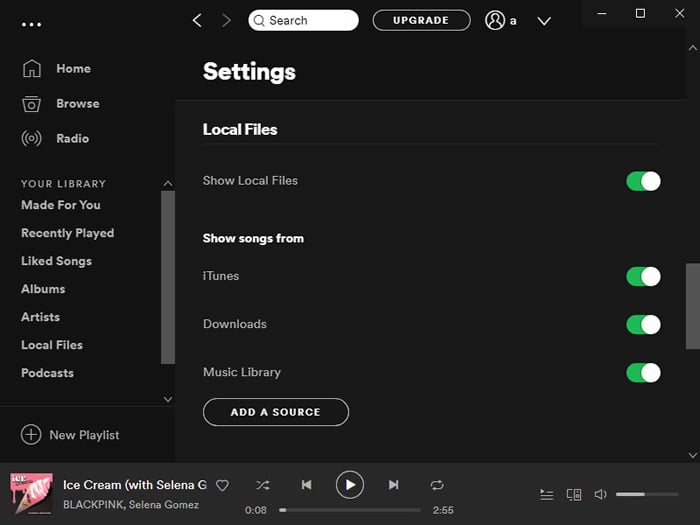Mute with the volume speaker icon
The width and height of the screenshot is (700, 525).
600,494
